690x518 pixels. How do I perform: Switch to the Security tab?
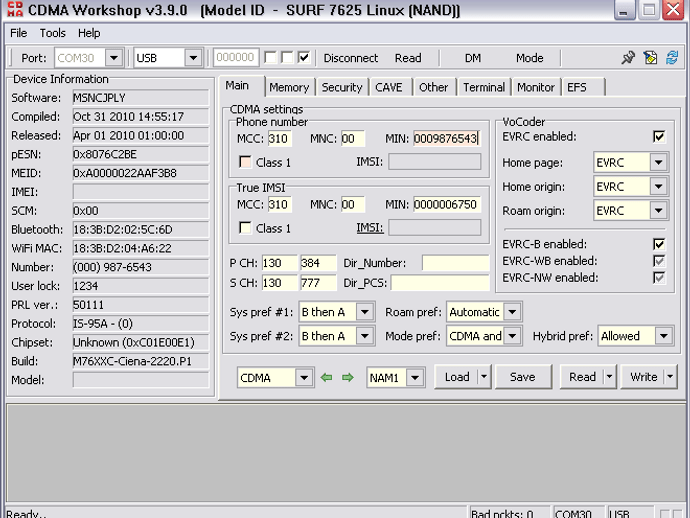coord(342,87)
